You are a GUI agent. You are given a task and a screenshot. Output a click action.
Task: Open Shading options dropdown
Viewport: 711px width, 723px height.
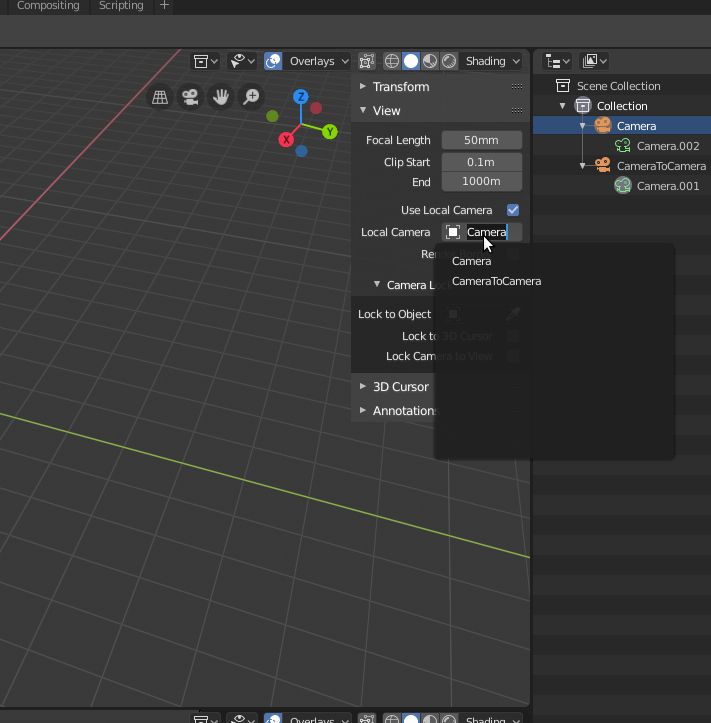coord(492,61)
